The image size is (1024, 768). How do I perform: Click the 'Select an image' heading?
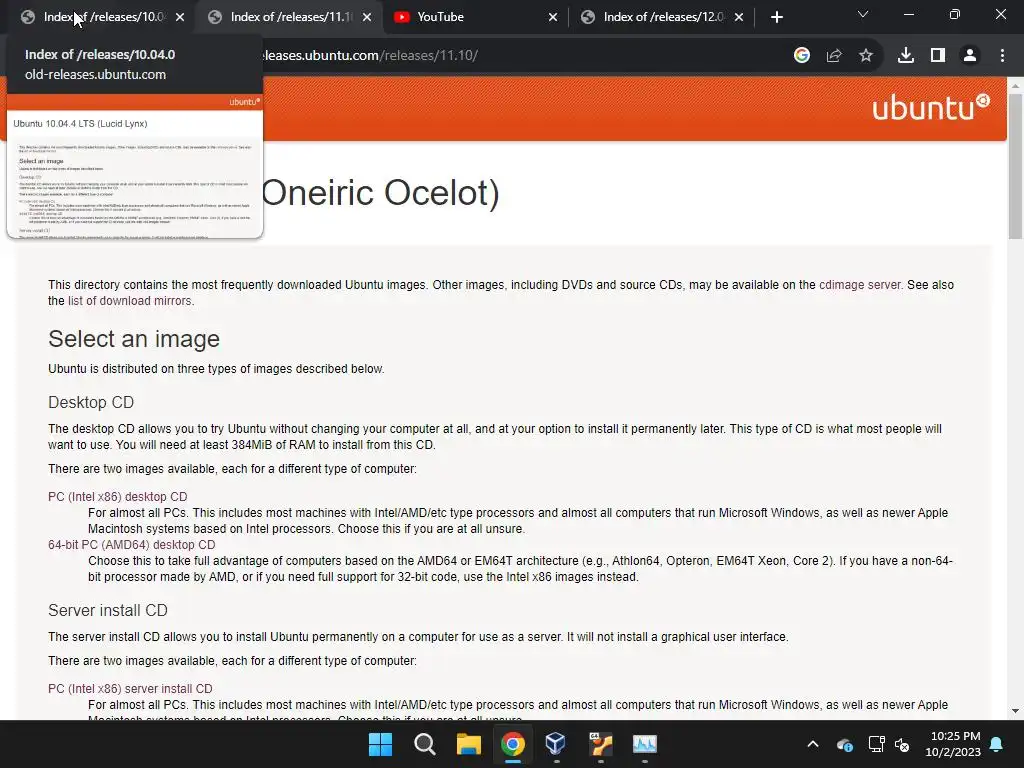point(134,339)
